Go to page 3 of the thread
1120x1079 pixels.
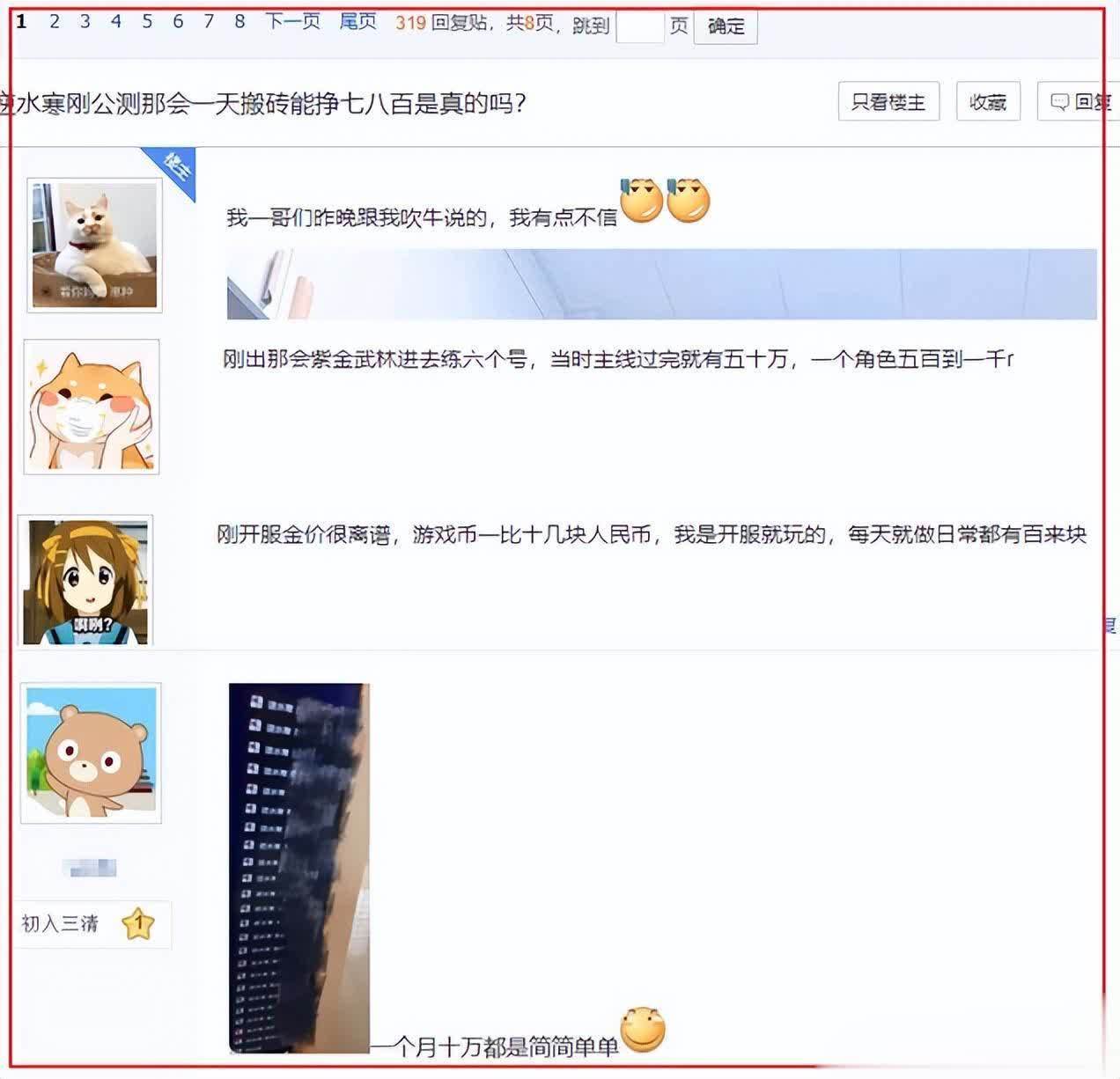tap(85, 22)
